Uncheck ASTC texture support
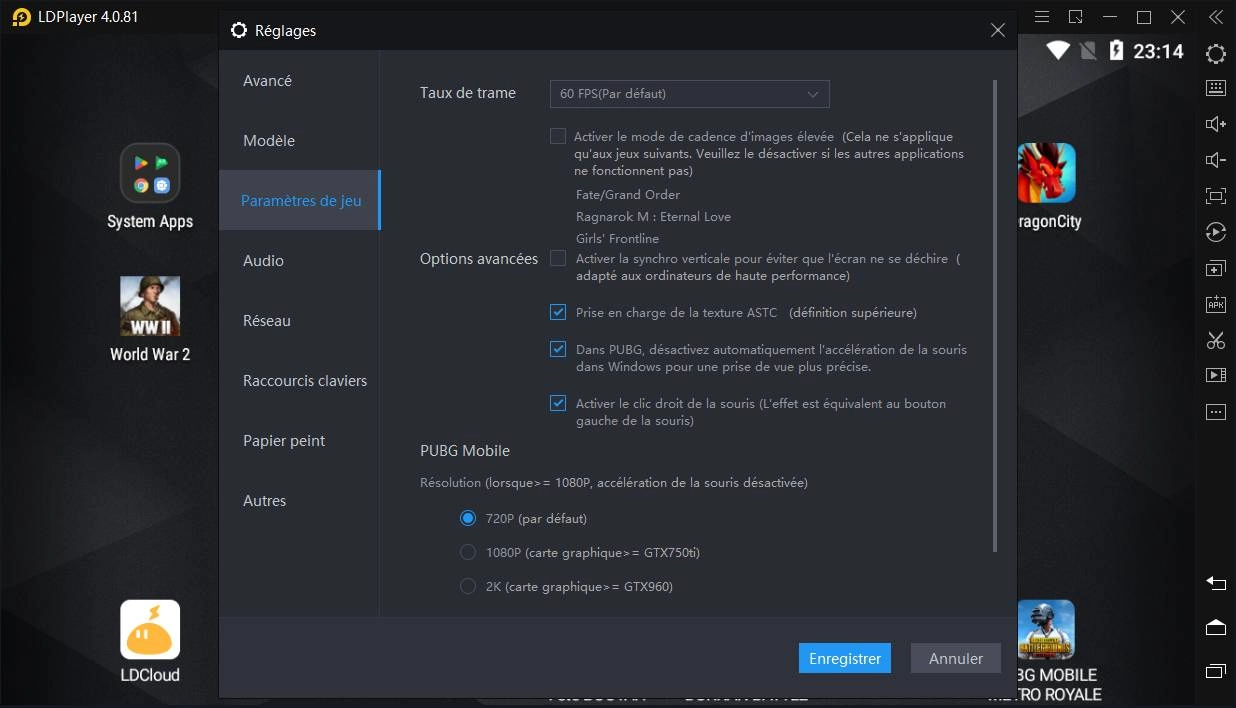This screenshot has width=1236, height=708. pos(558,312)
